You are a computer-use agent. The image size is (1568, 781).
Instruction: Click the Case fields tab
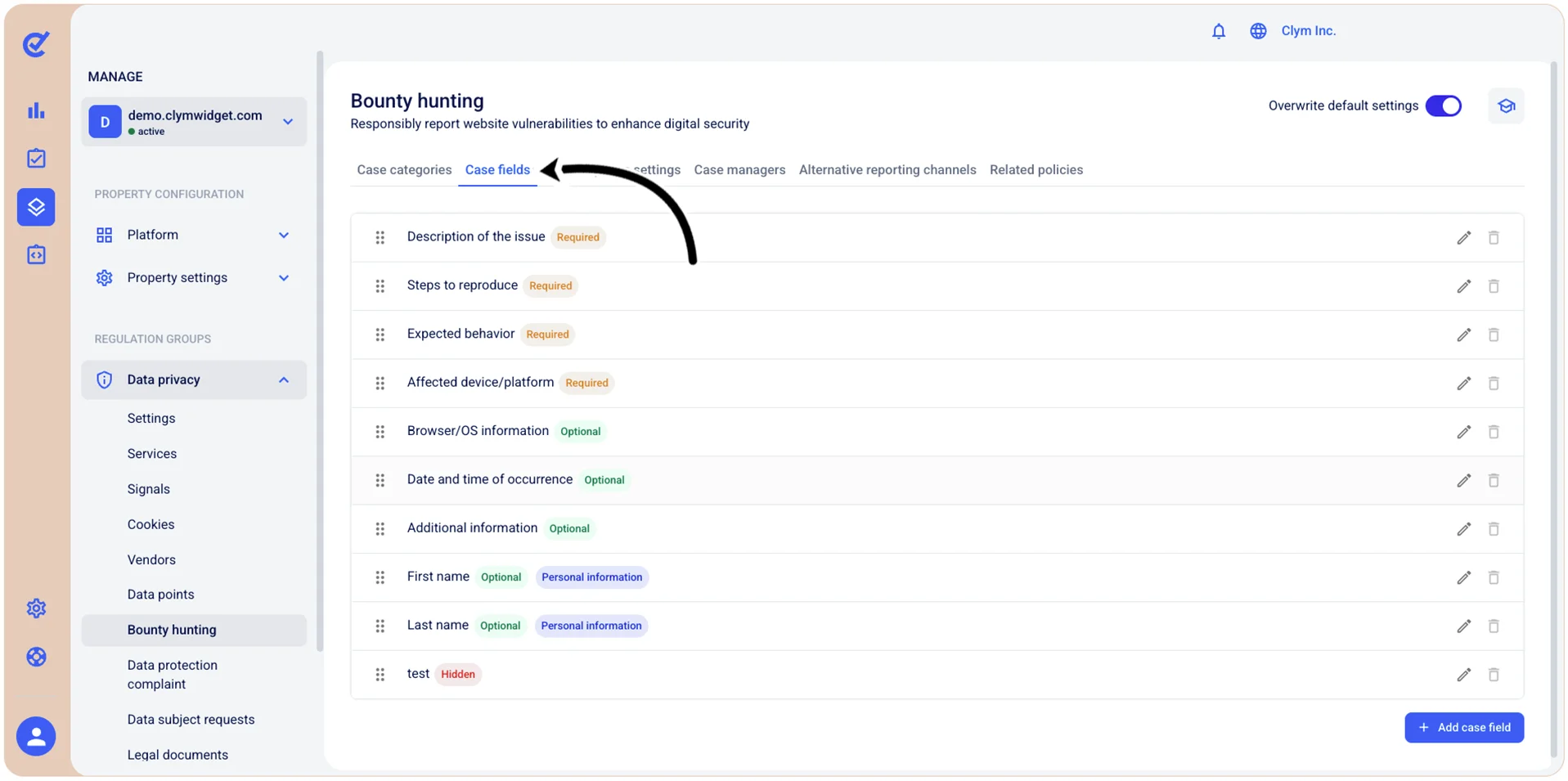[x=497, y=170]
